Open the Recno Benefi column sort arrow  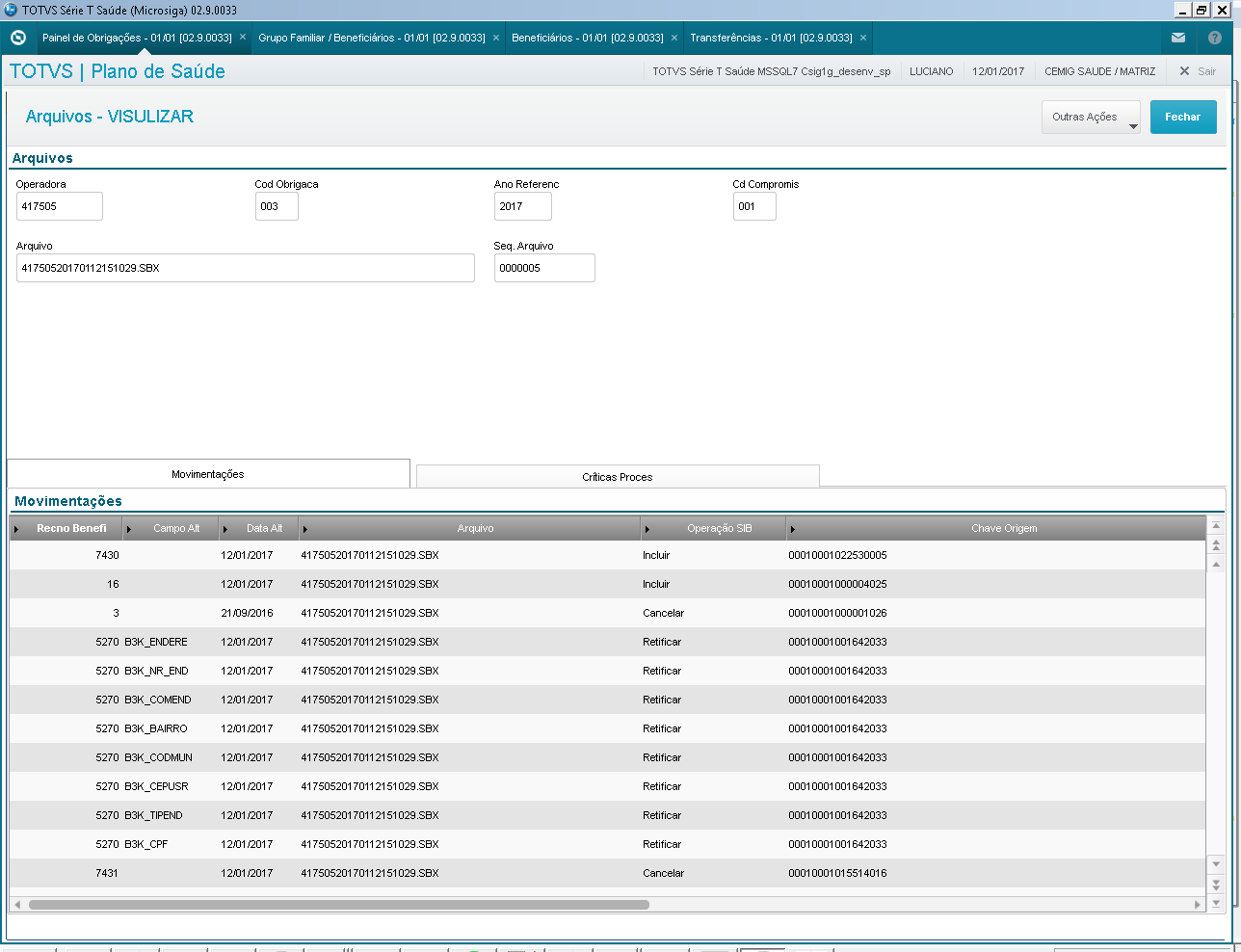point(16,529)
